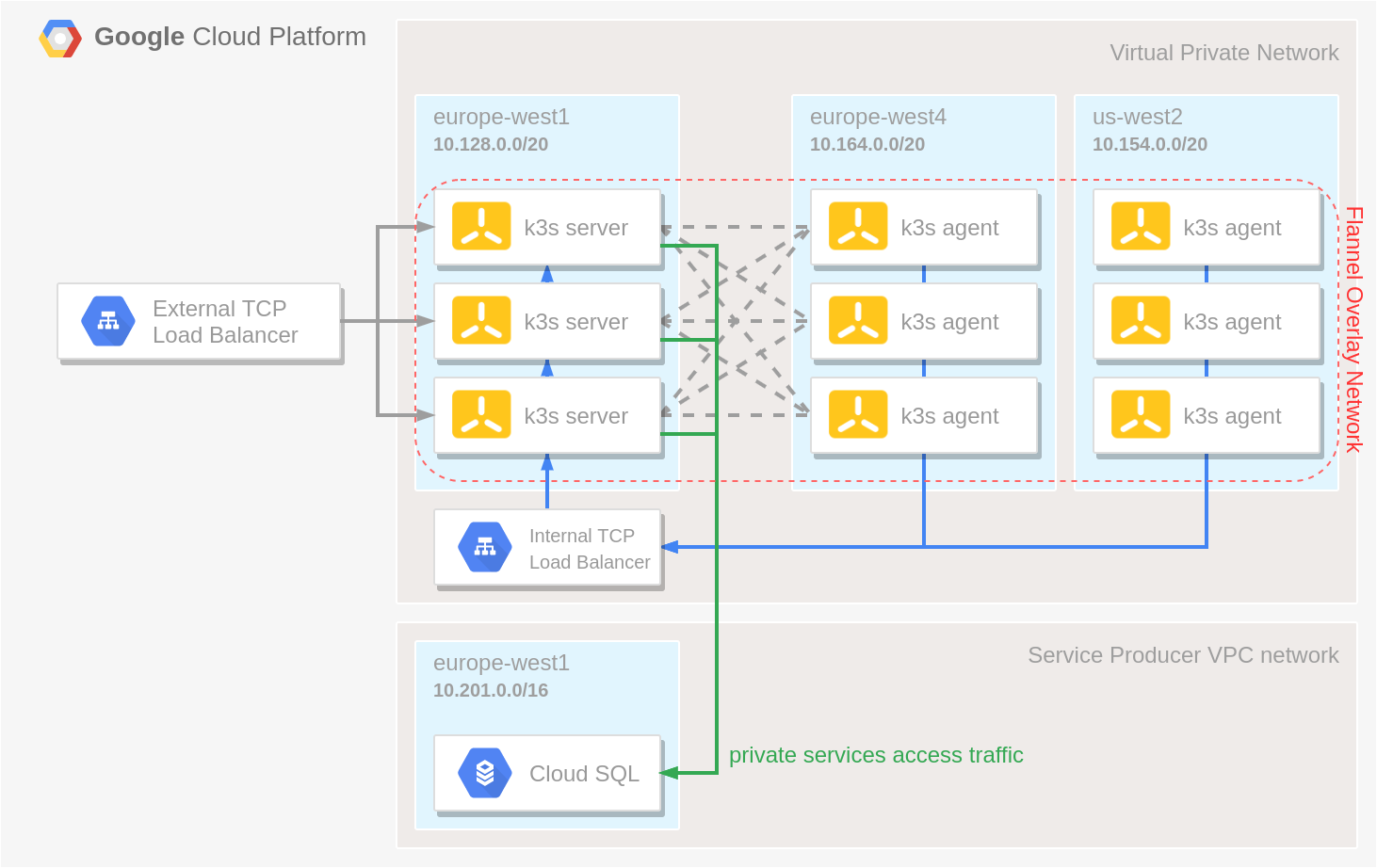
Task: Click the yellow icon of the middle k3s server
Action: click(481, 320)
